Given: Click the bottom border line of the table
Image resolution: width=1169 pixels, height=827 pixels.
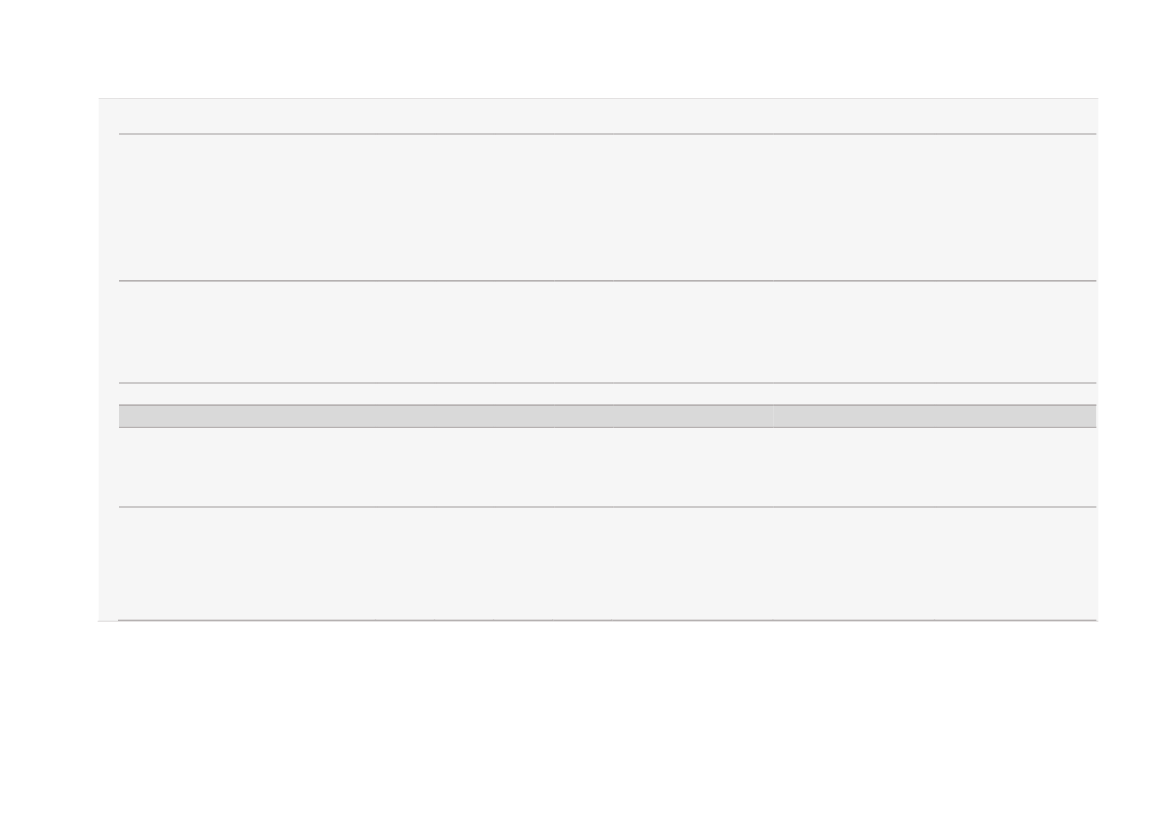Looking at the screenshot, I should (608, 620).
